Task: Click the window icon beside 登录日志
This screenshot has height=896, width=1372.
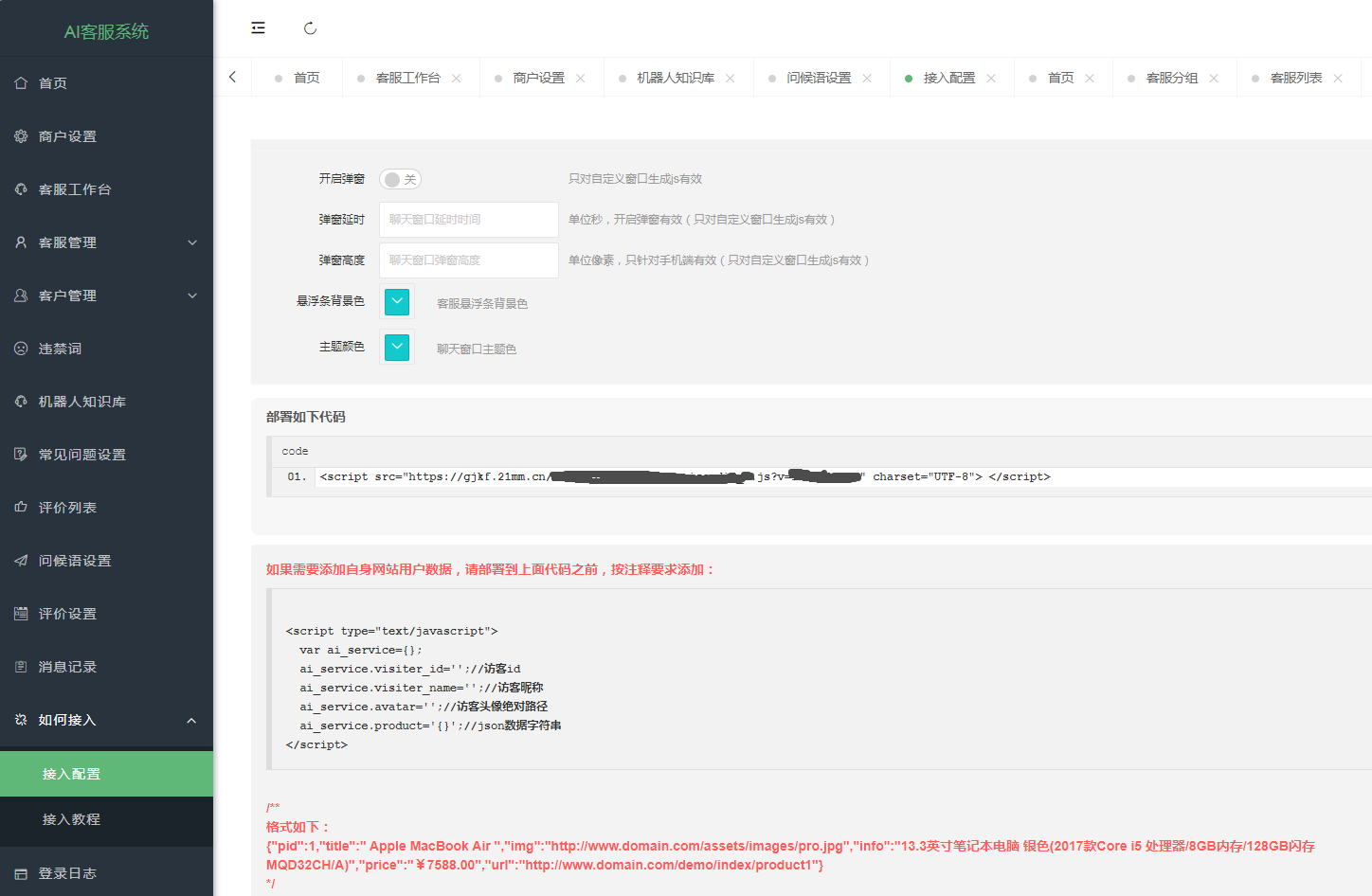Action: [21, 873]
